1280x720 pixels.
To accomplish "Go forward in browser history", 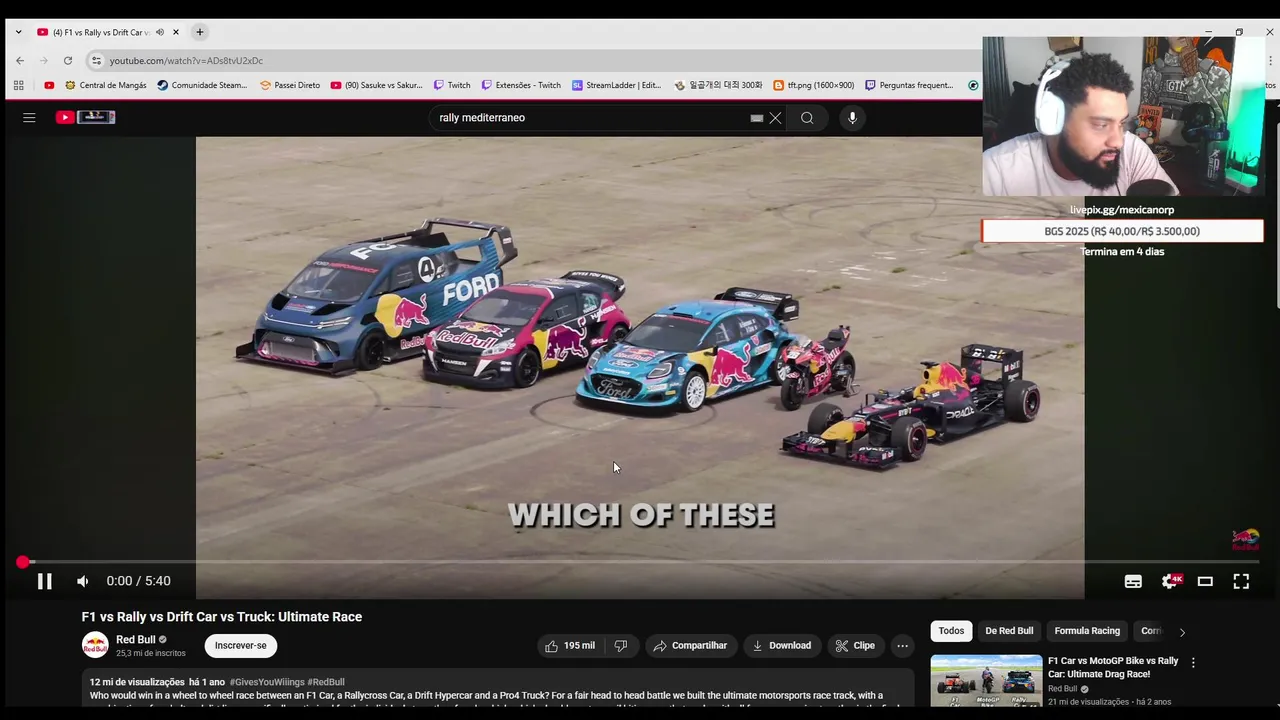I will tap(44, 61).
